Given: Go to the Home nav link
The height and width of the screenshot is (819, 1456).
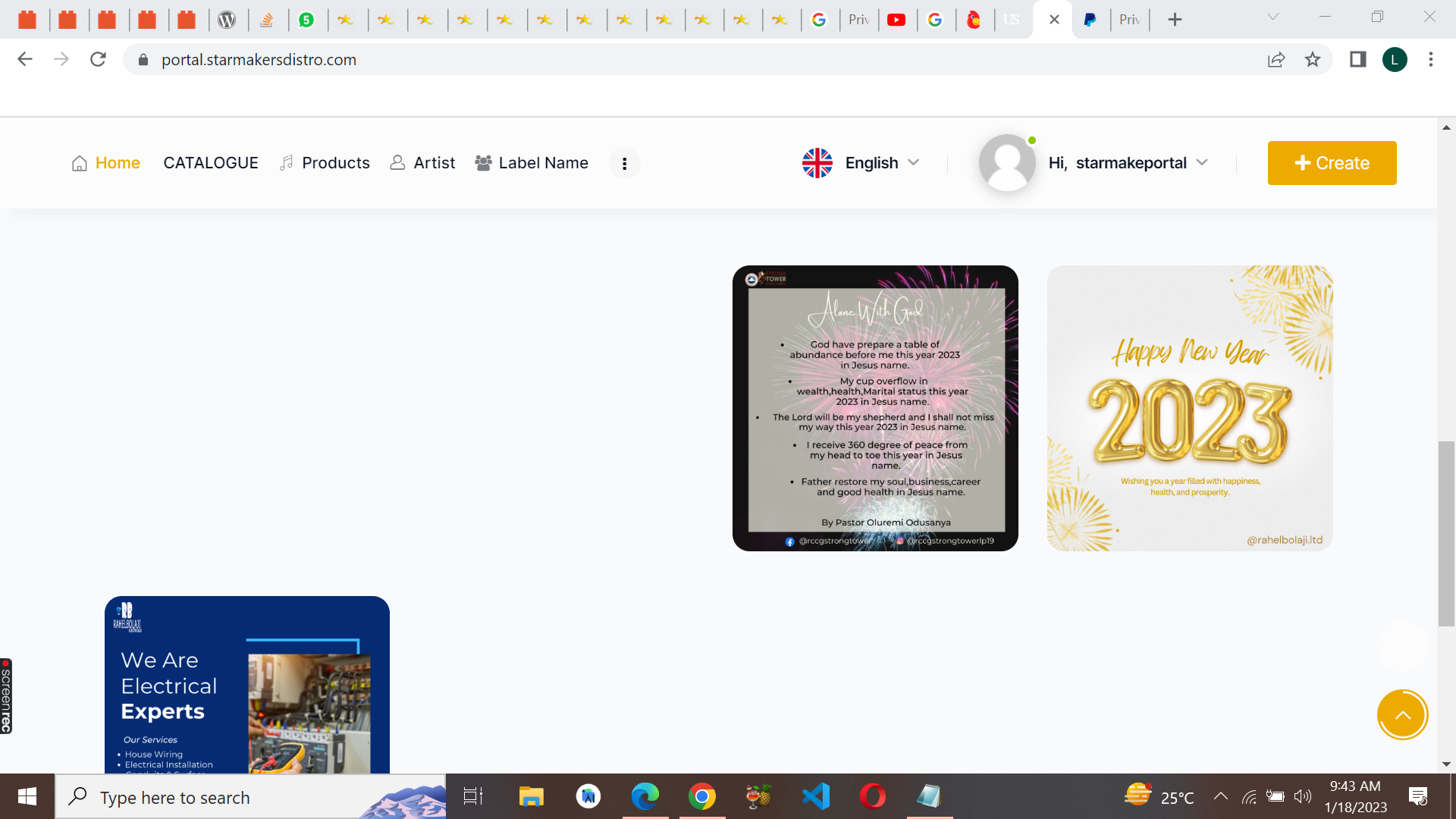Looking at the screenshot, I should 106,163.
